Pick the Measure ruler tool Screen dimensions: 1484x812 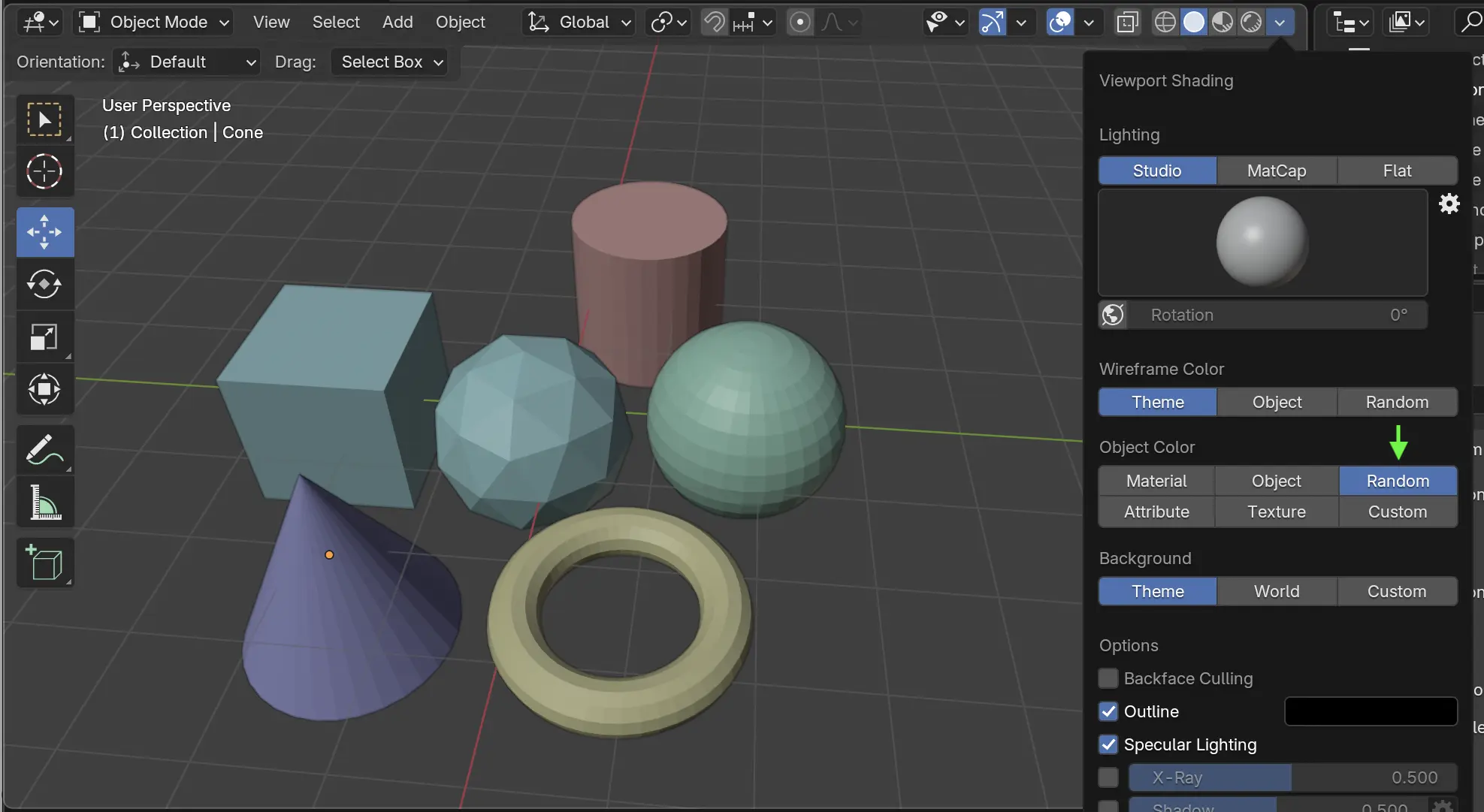coord(44,503)
